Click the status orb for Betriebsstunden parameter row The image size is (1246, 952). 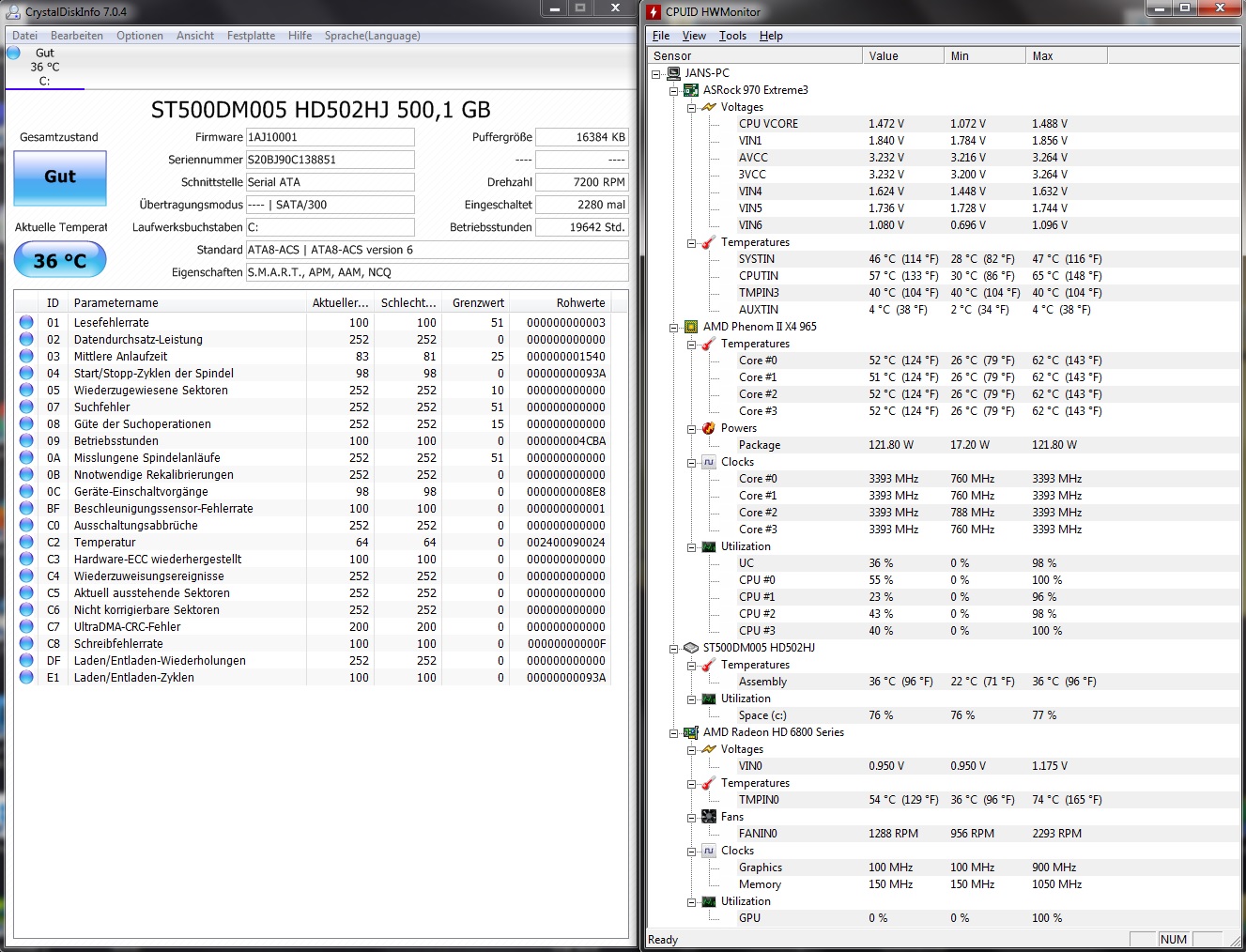(x=26, y=440)
